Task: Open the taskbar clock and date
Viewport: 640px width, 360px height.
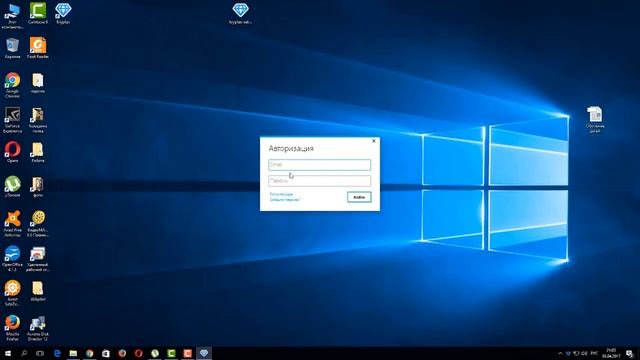Action: click(611, 353)
